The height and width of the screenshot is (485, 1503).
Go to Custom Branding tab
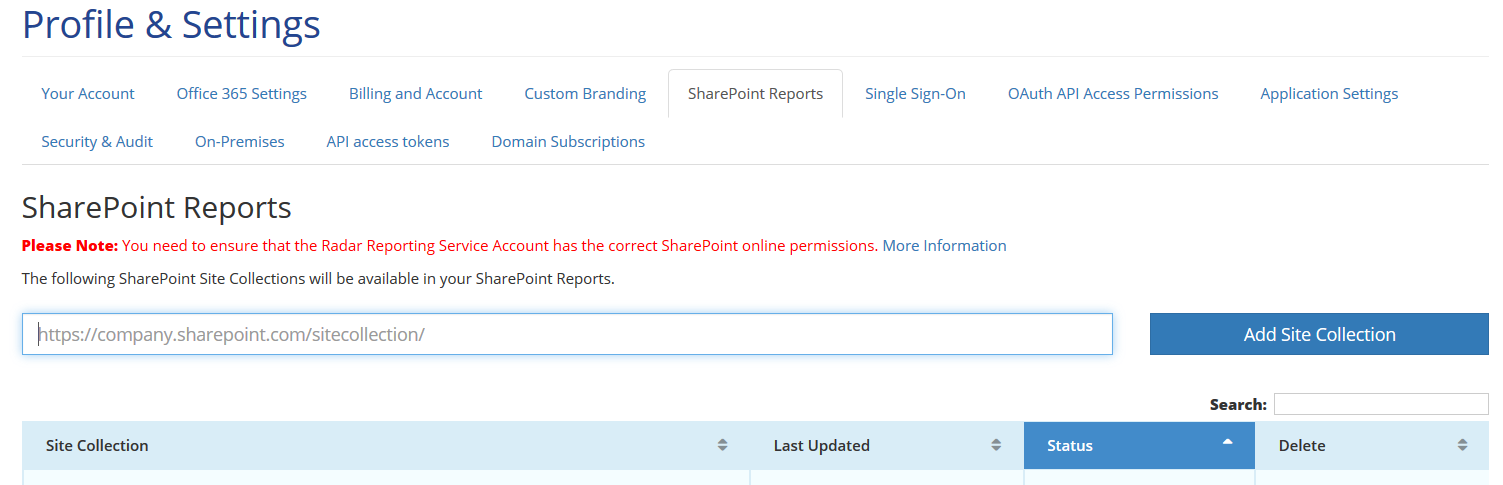click(585, 94)
